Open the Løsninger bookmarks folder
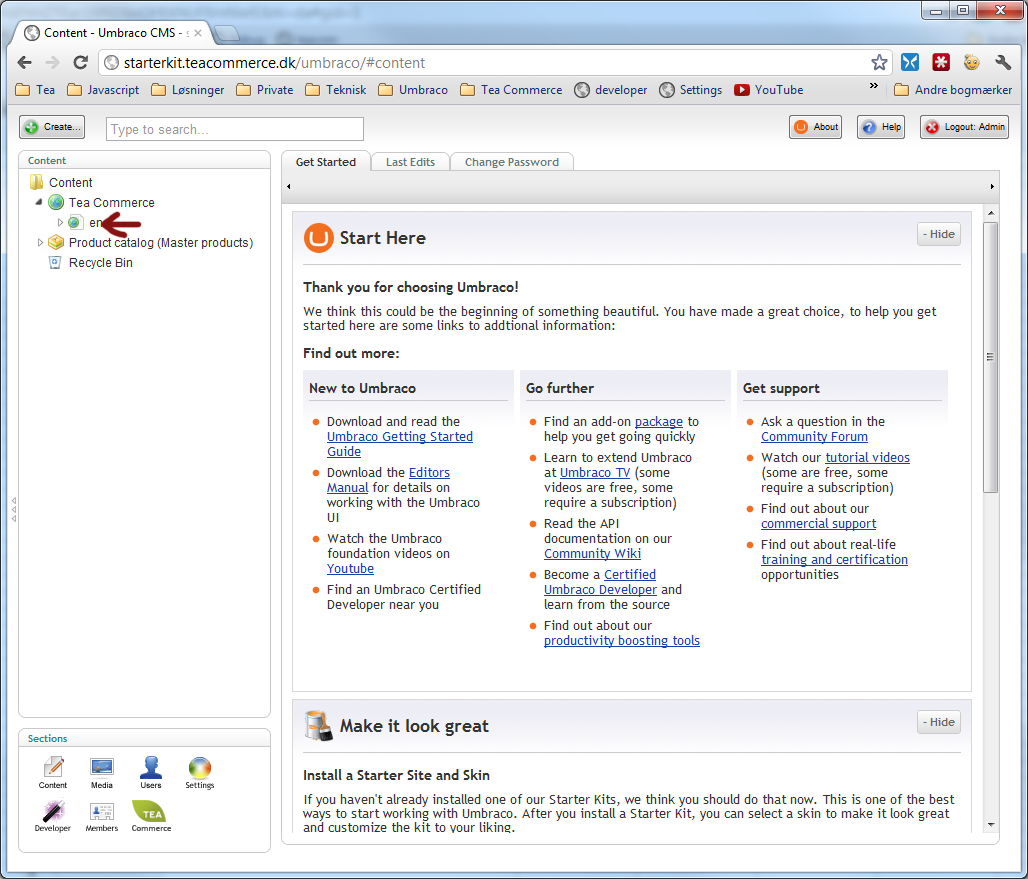The width and height of the screenshot is (1028, 879). click(x=188, y=90)
